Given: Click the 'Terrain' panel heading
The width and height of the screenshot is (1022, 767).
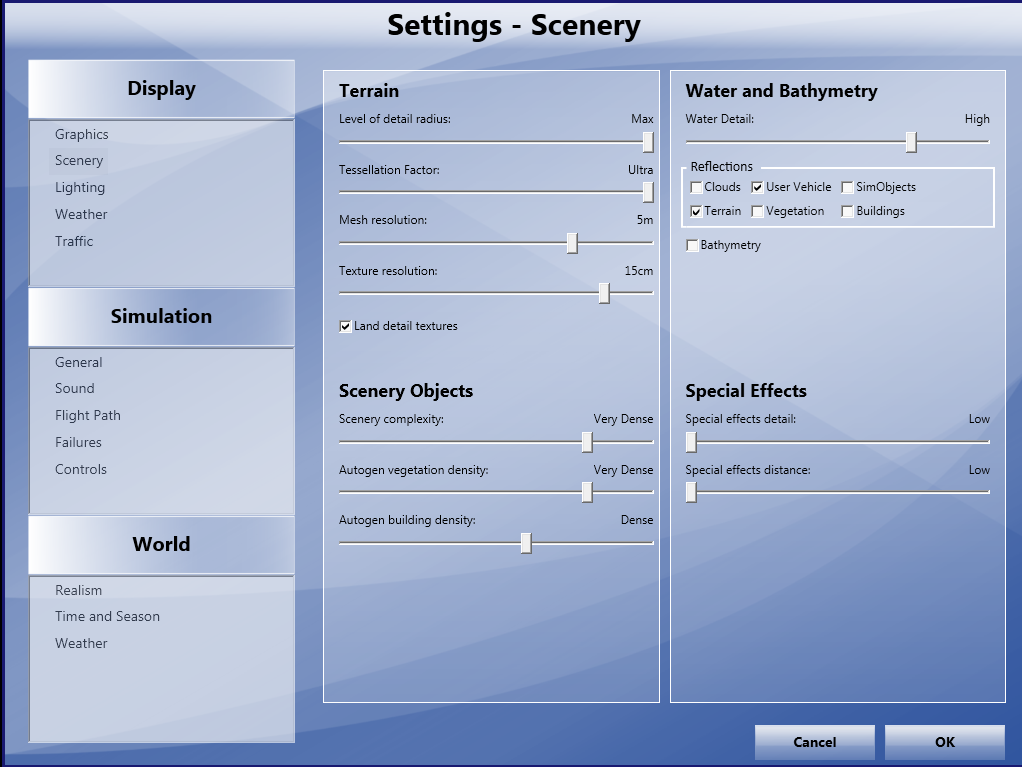Looking at the screenshot, I should click(369, 91).
